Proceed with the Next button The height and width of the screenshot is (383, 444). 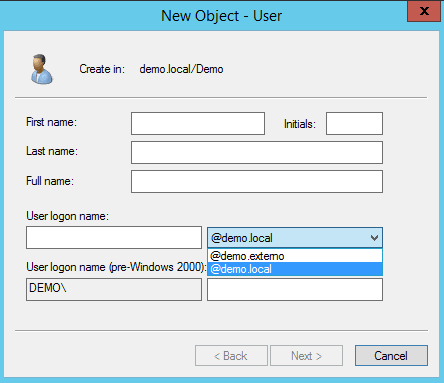(306, 356)
